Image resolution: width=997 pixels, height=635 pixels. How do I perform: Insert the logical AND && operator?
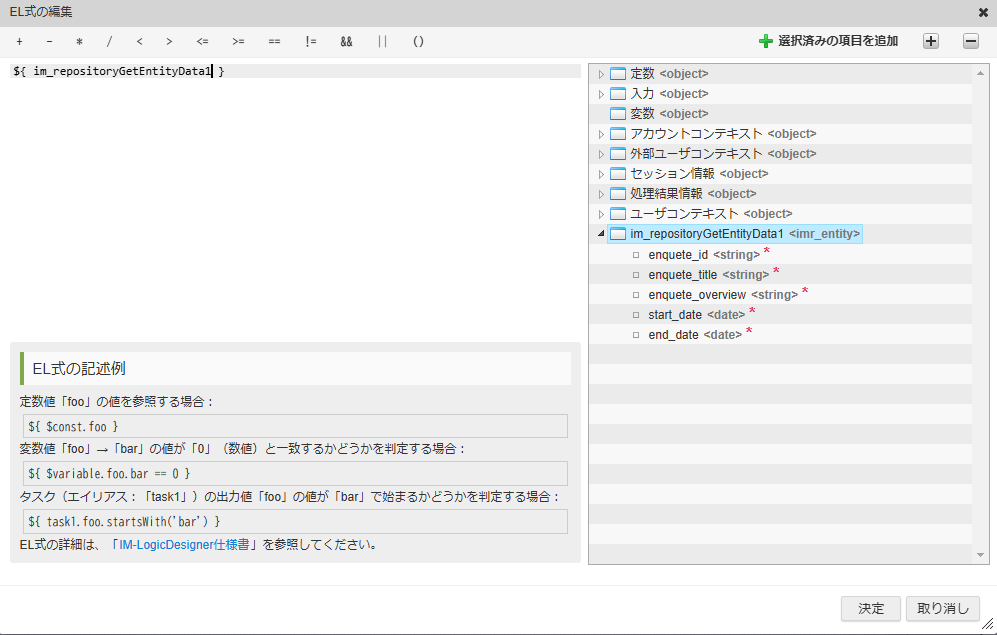pos(346,42)
